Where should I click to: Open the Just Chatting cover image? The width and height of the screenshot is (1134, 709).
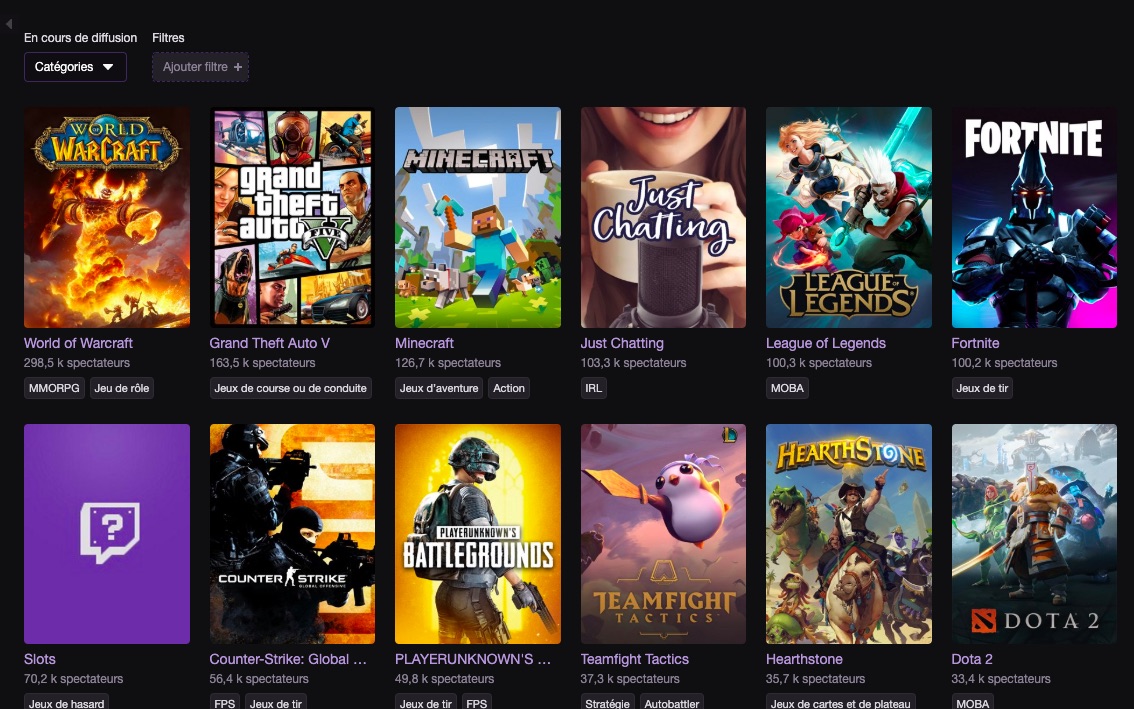pyautogui.click(x=663, y=217)
